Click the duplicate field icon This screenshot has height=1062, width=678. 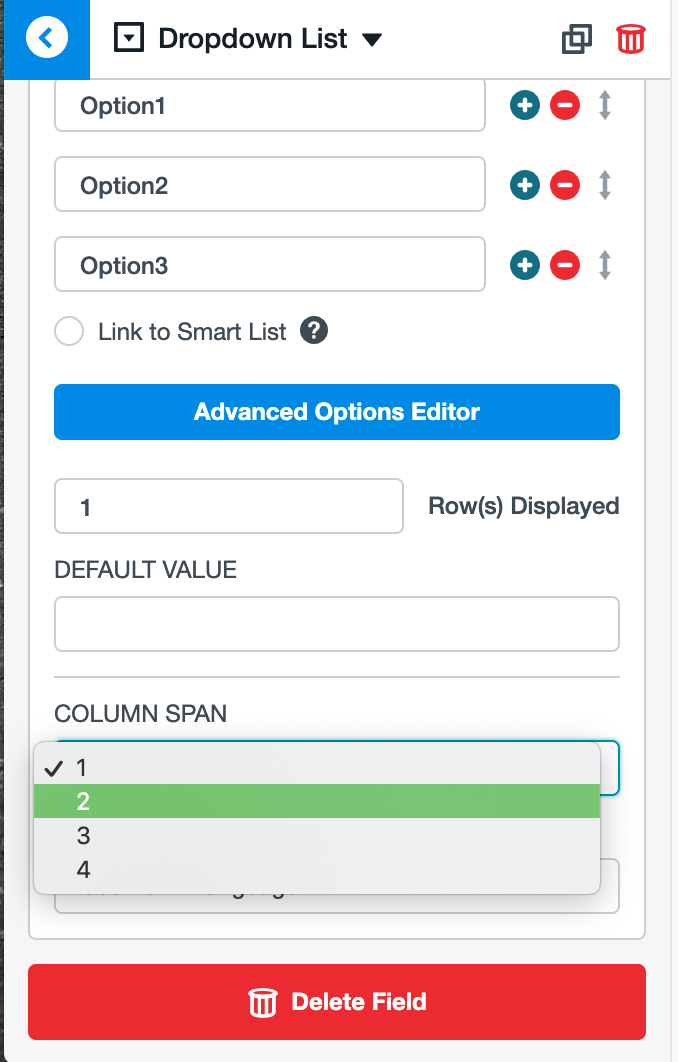click(577, 39)
